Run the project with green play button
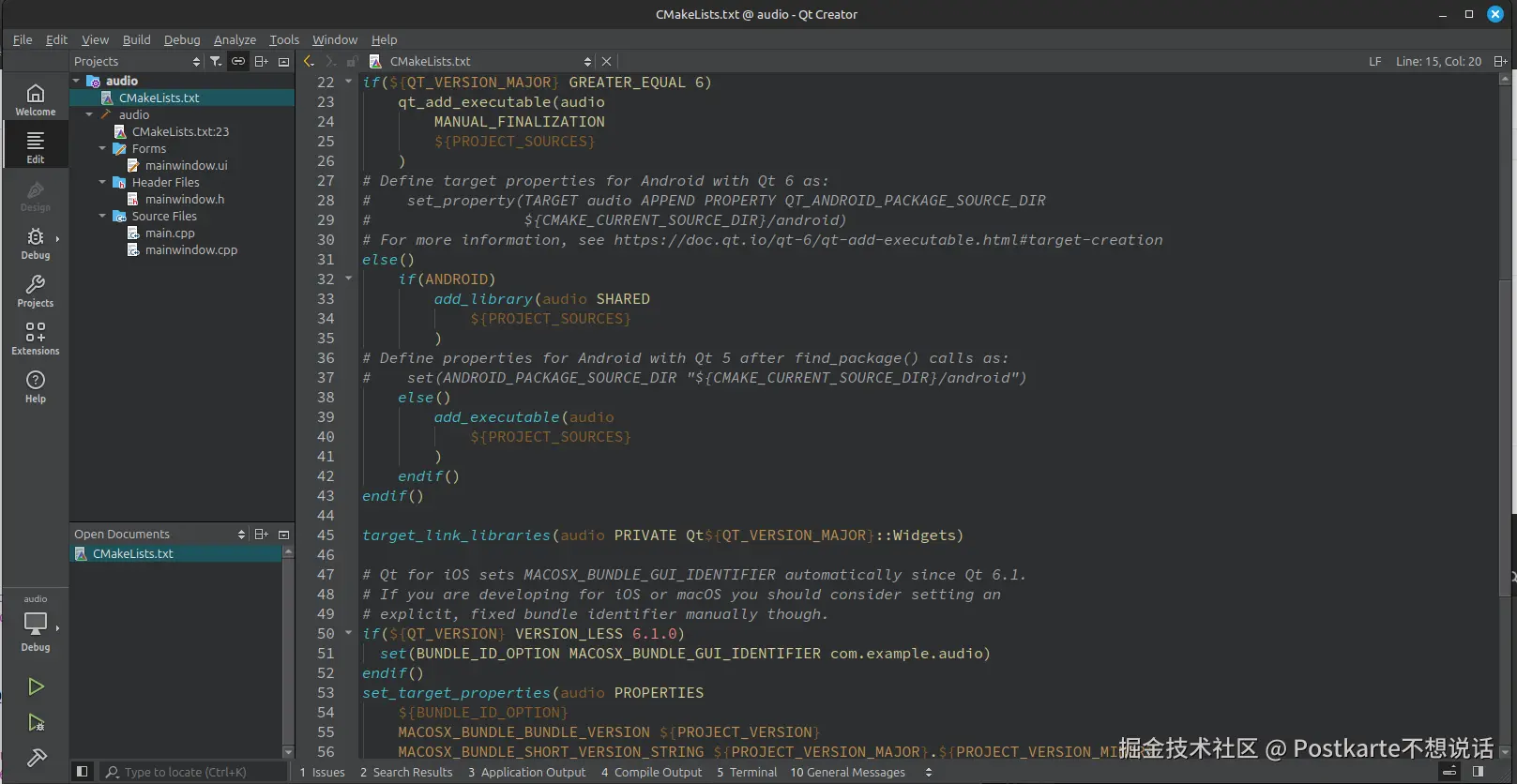 (x=36, y=686)
